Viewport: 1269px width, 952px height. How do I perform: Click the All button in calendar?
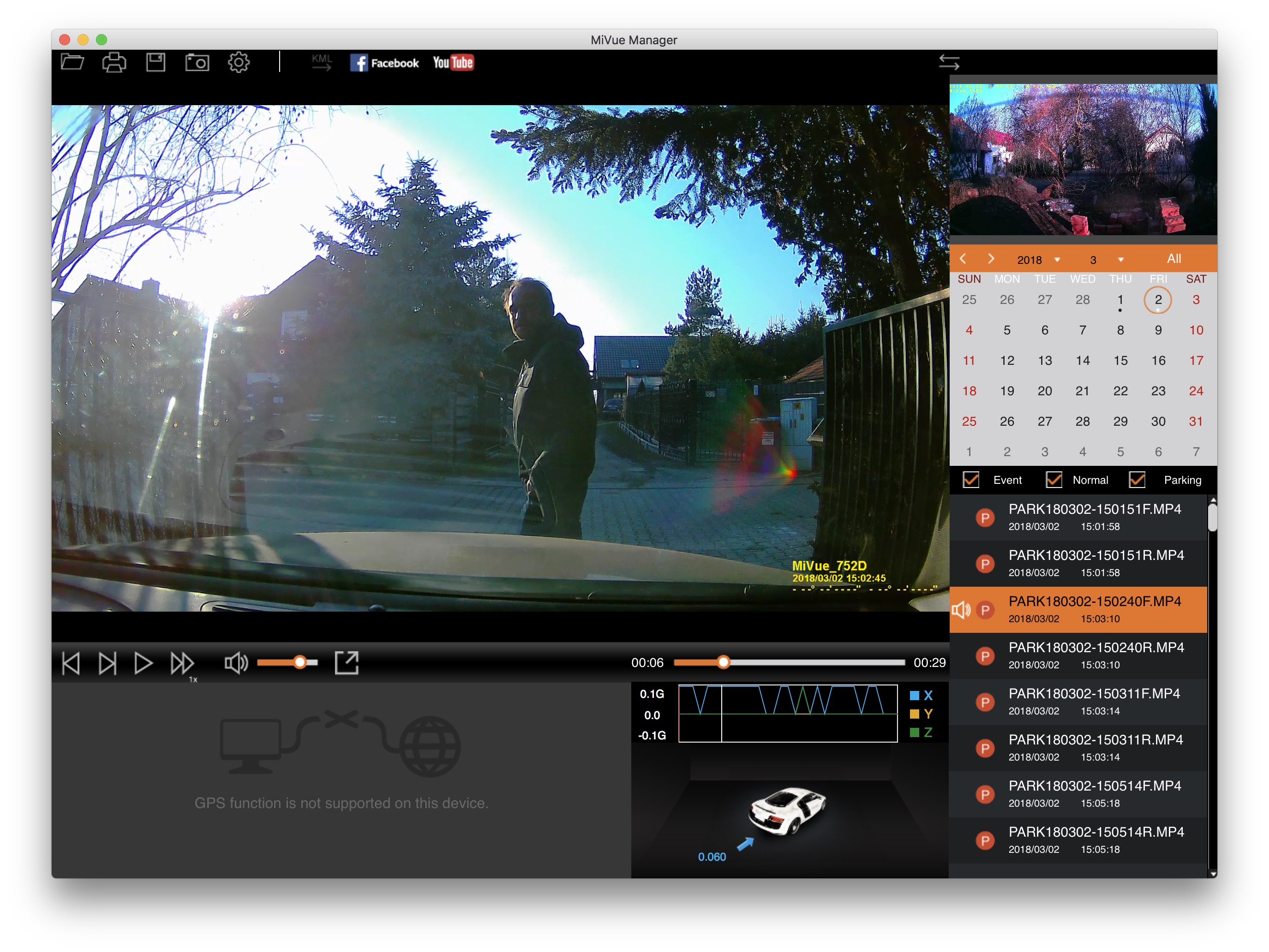pos(1174,259)
